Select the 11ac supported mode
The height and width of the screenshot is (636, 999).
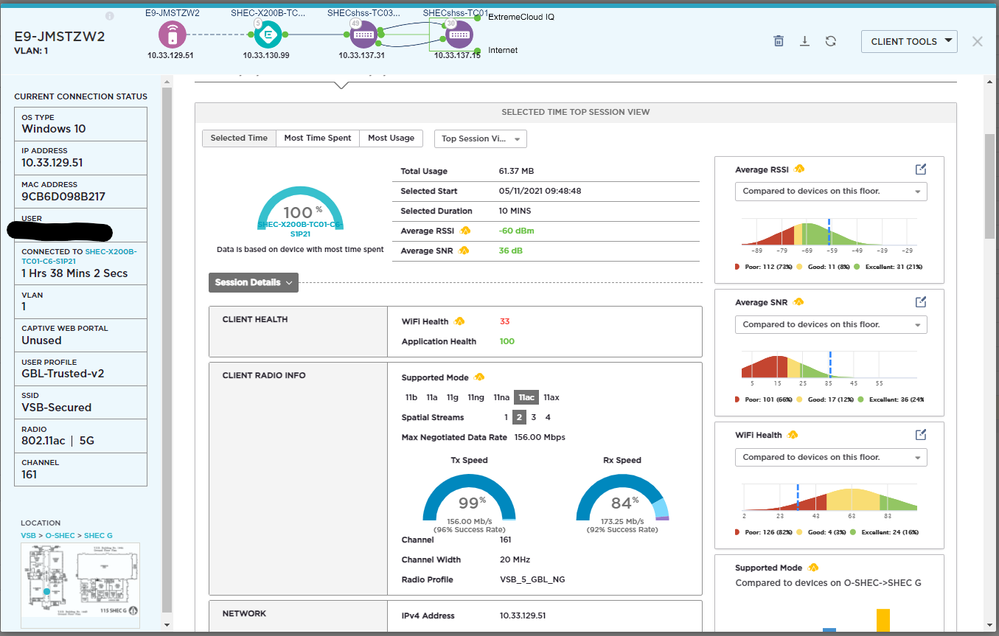click(x=526, y=397)
